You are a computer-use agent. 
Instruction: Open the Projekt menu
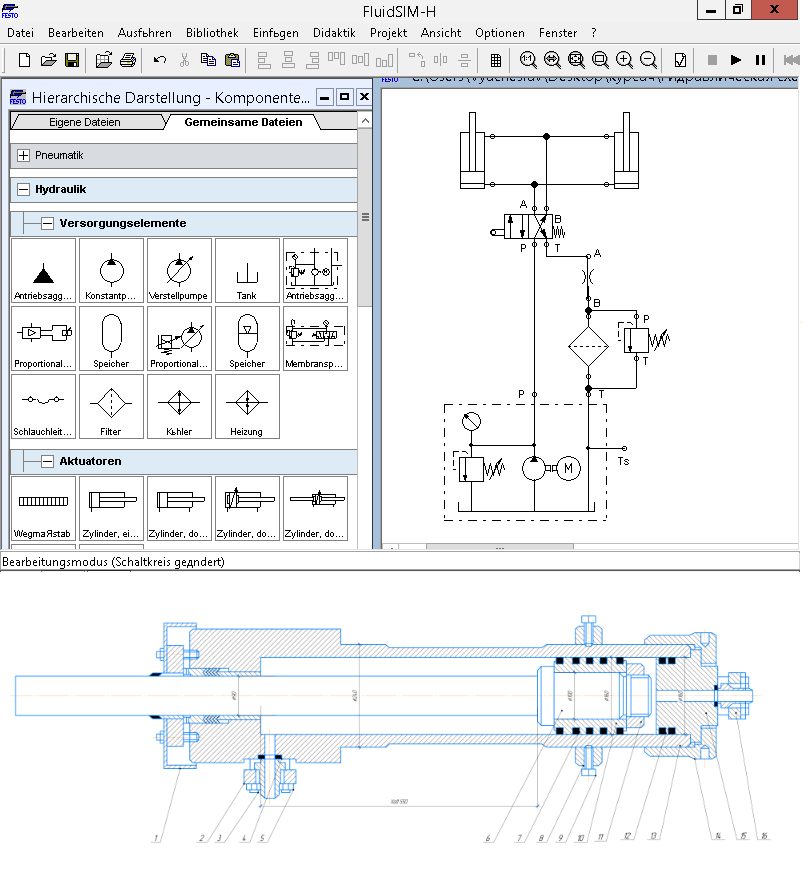point(388,33)
